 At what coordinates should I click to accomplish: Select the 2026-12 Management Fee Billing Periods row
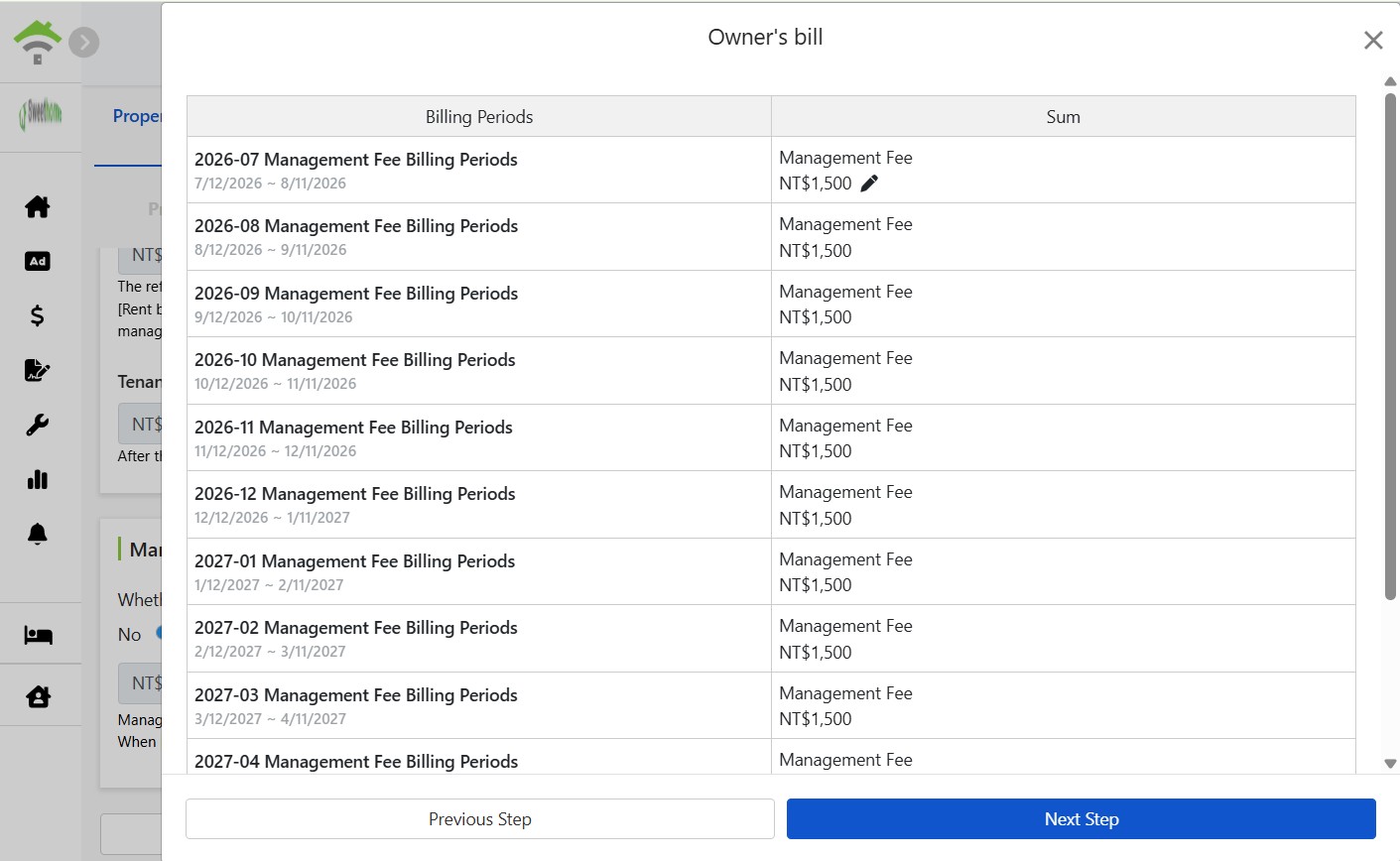771,505
